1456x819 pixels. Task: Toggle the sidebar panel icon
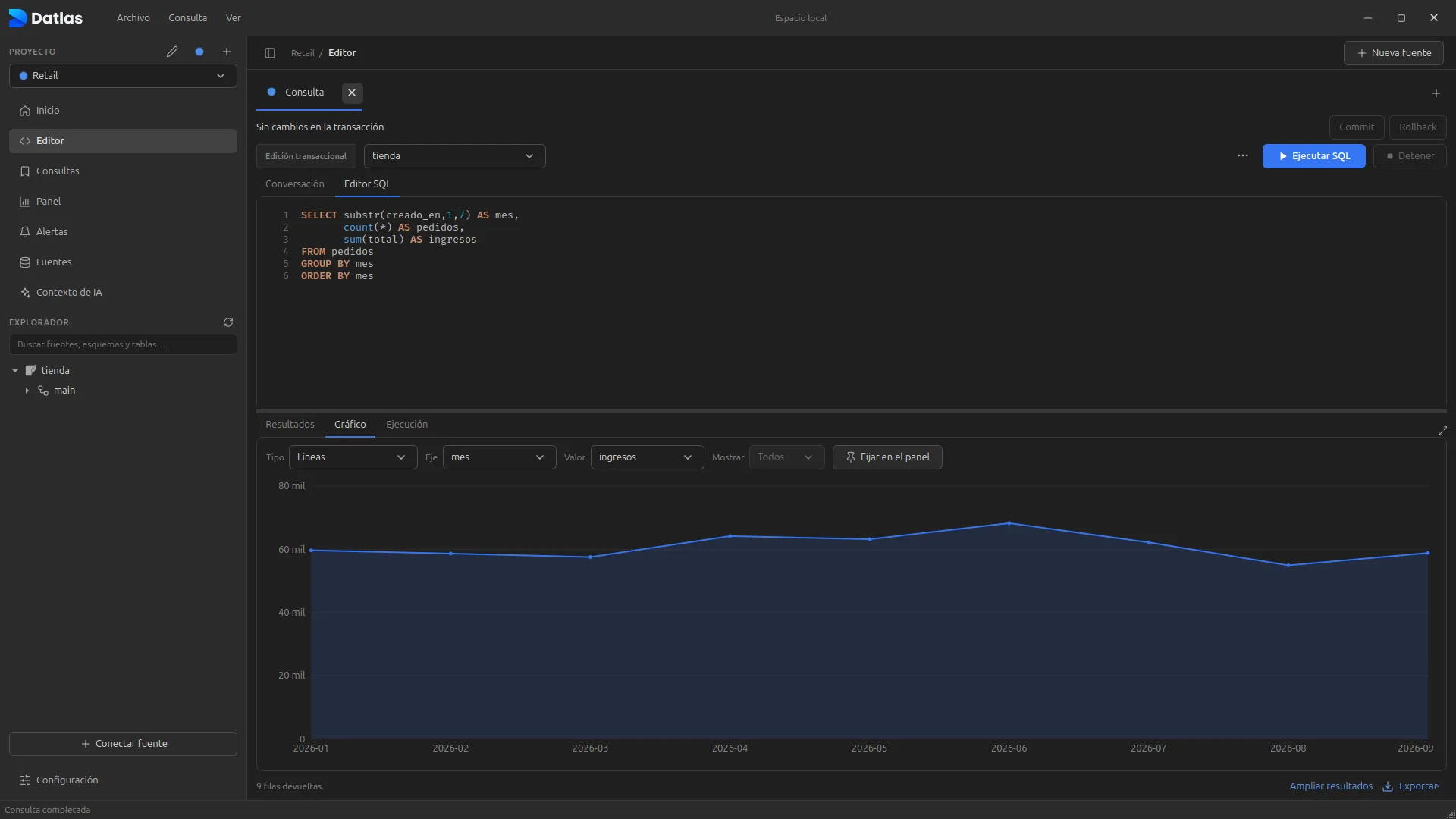(270, 53)
